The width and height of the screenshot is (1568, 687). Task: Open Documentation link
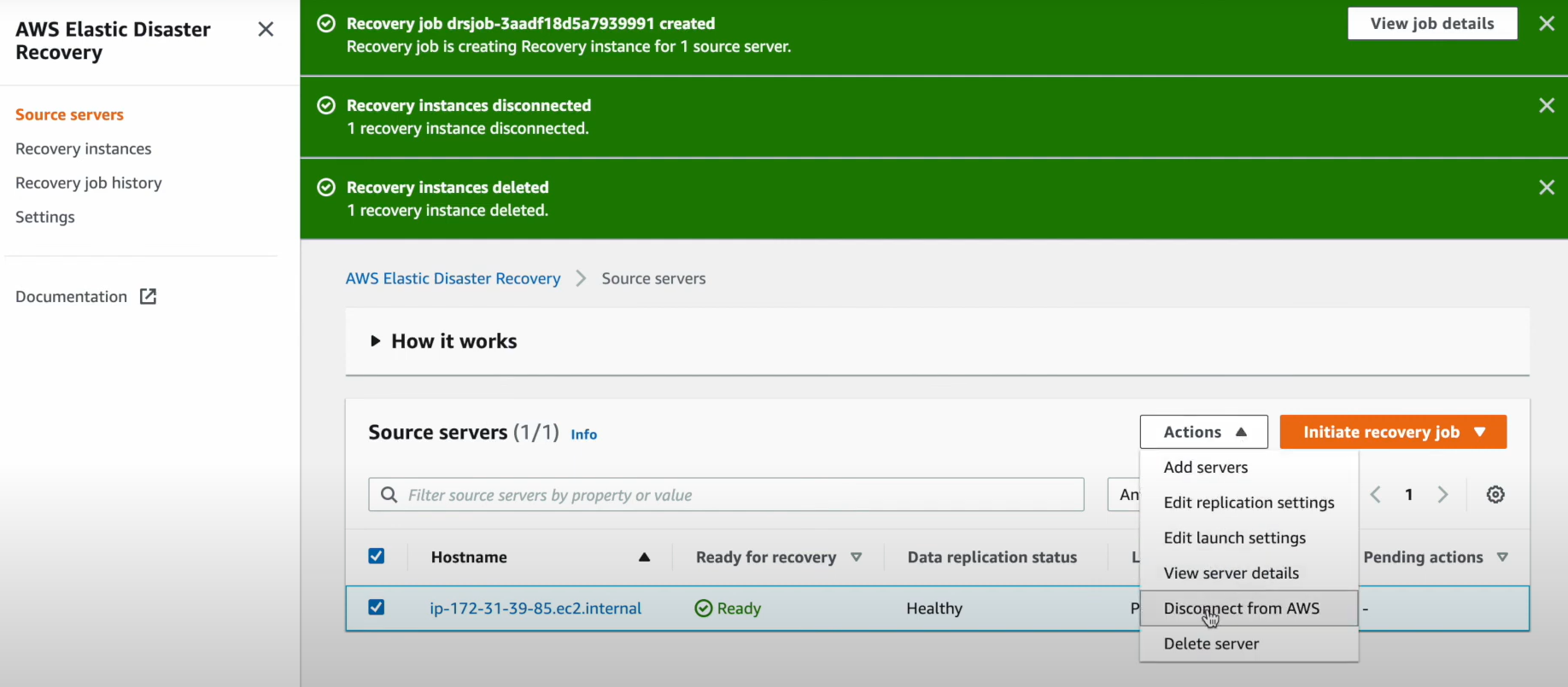tap(71, 297)
